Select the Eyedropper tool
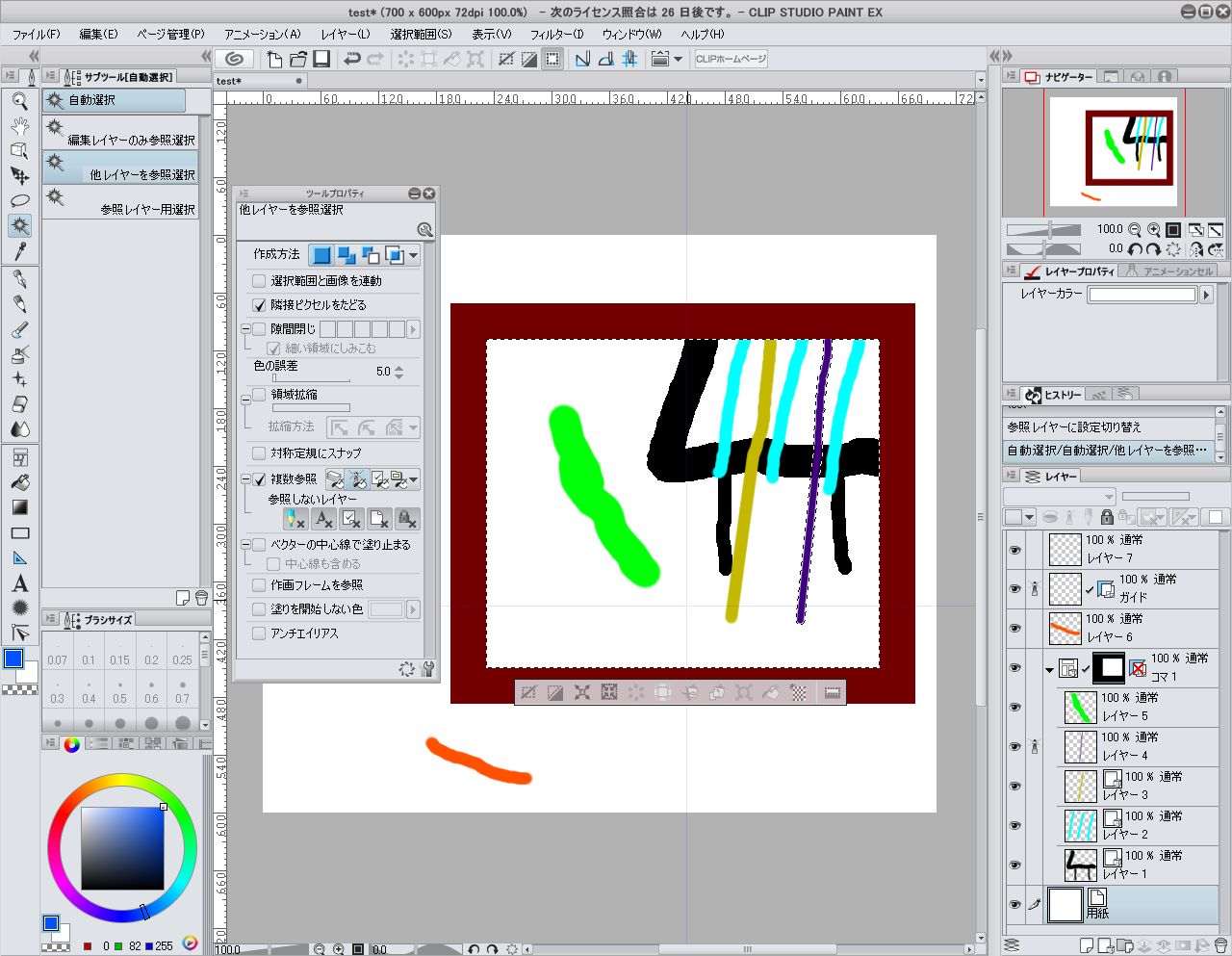1232x956 pixels. (20, 251)
